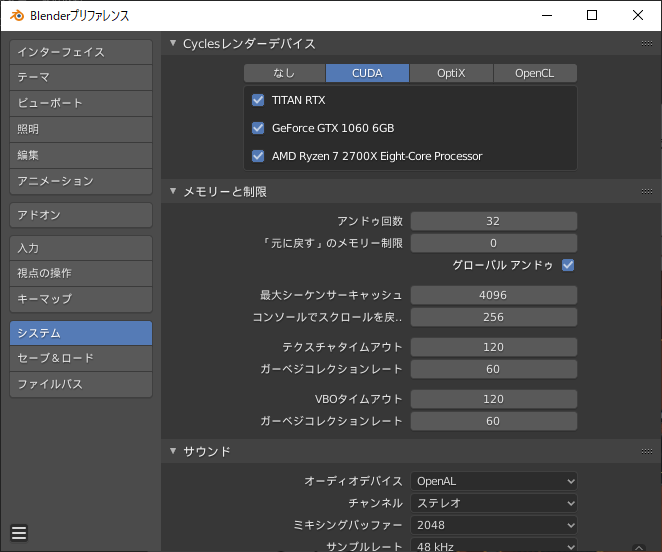Go to ビューポート preferences
The width and height of the screenshot is (662, 552).
81,103
